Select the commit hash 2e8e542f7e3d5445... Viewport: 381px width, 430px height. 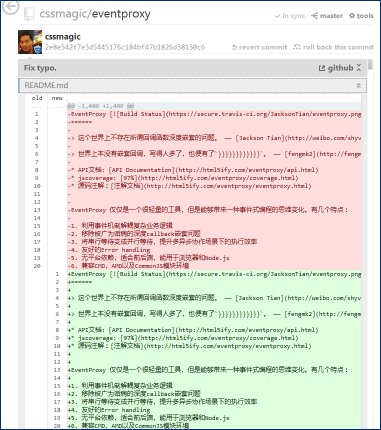(125, 47)
